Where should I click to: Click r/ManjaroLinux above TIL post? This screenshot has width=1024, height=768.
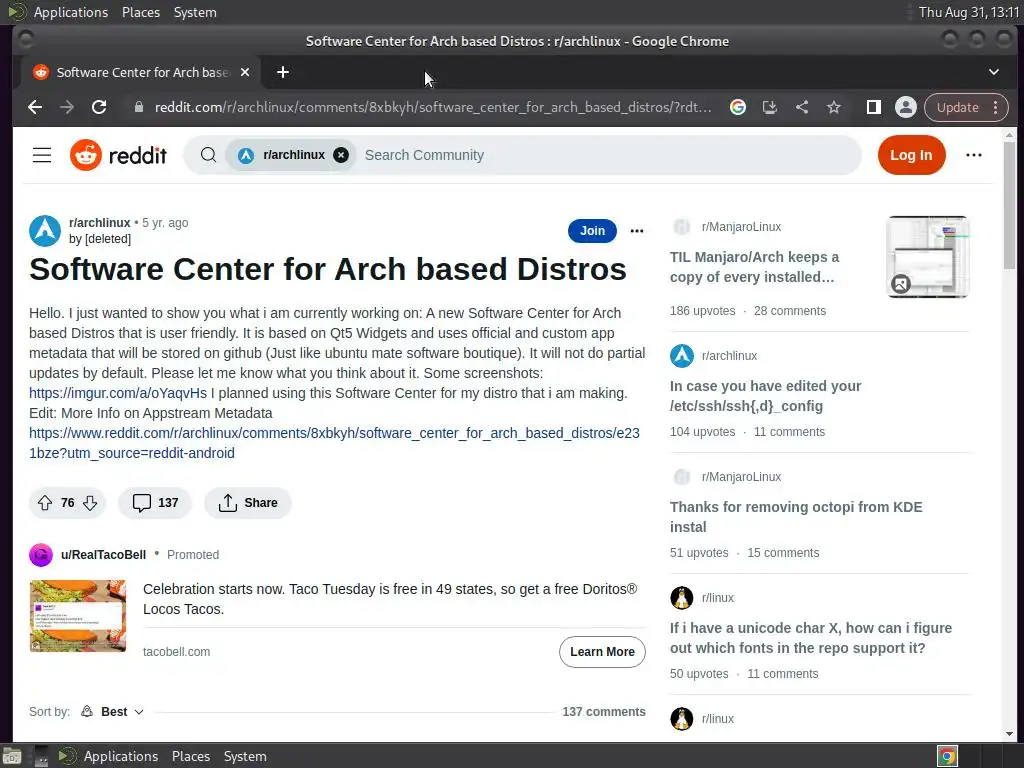(x=741, y=227)
